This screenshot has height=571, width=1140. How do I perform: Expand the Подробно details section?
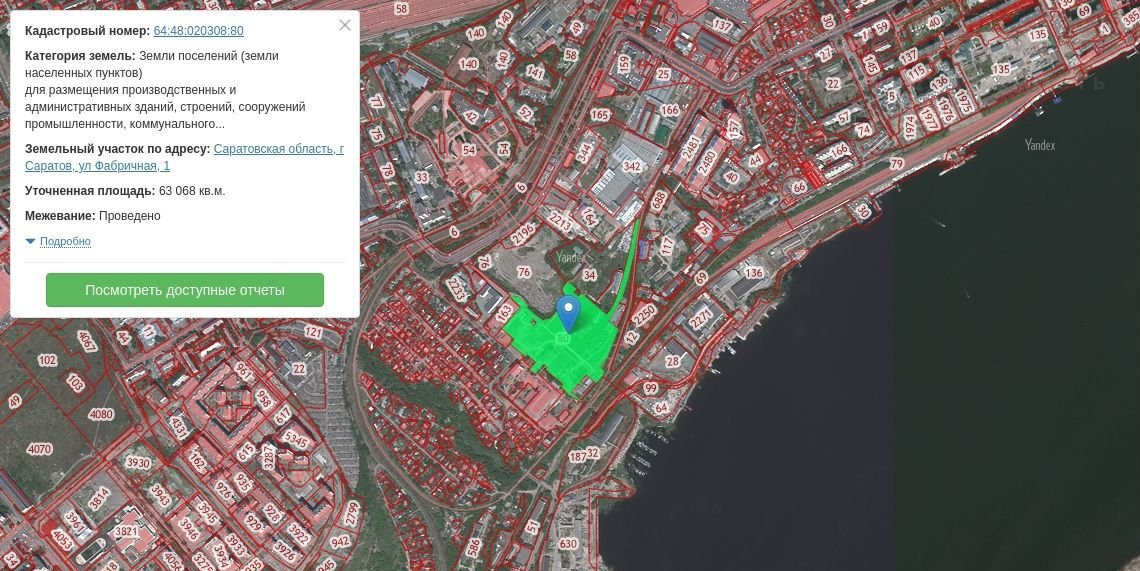pyautogui.click(x=65, y=242)
